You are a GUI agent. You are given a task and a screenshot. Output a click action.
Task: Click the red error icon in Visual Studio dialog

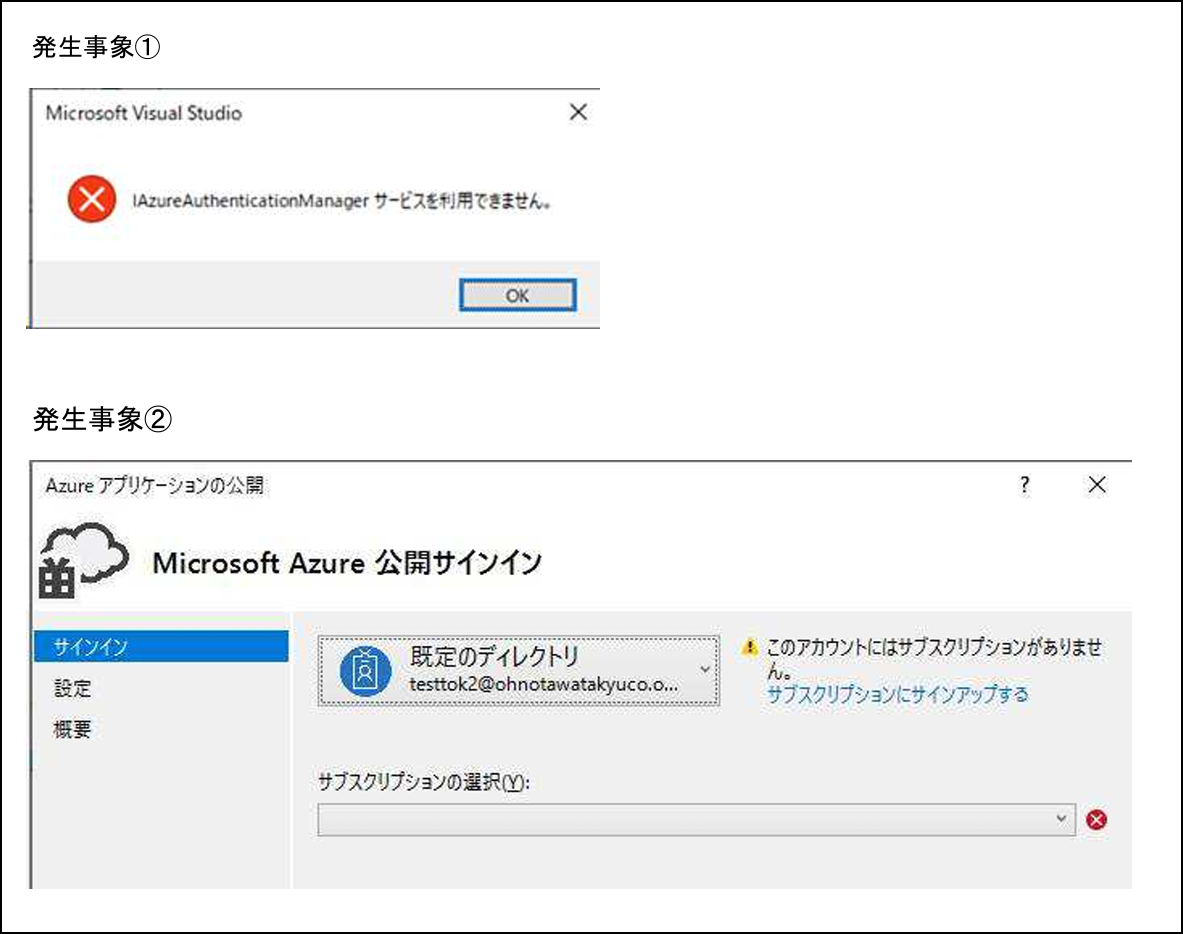[92, 199]
